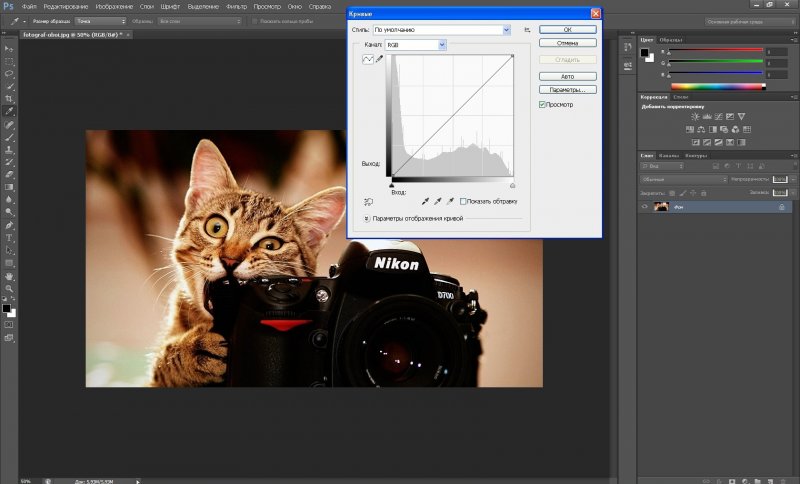This screenshot has width=800, height=484.
Task: Toggle lock position in Layers panel
Action: [693, 193]
